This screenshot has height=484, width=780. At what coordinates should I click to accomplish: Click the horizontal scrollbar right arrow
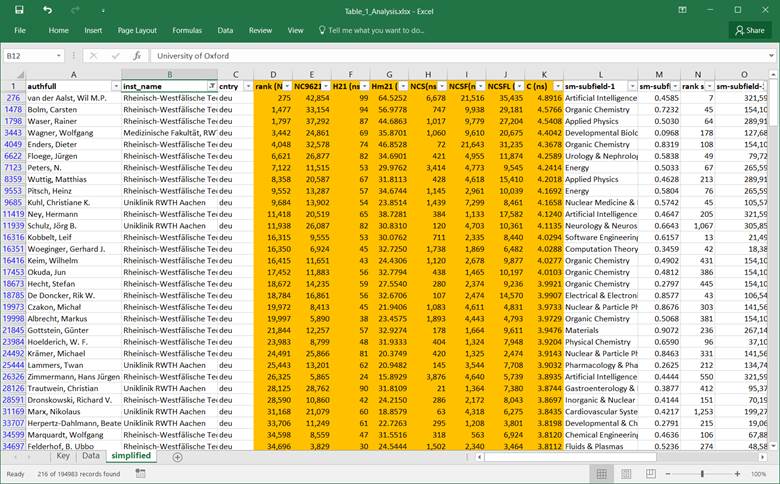(x=763, y=457)
